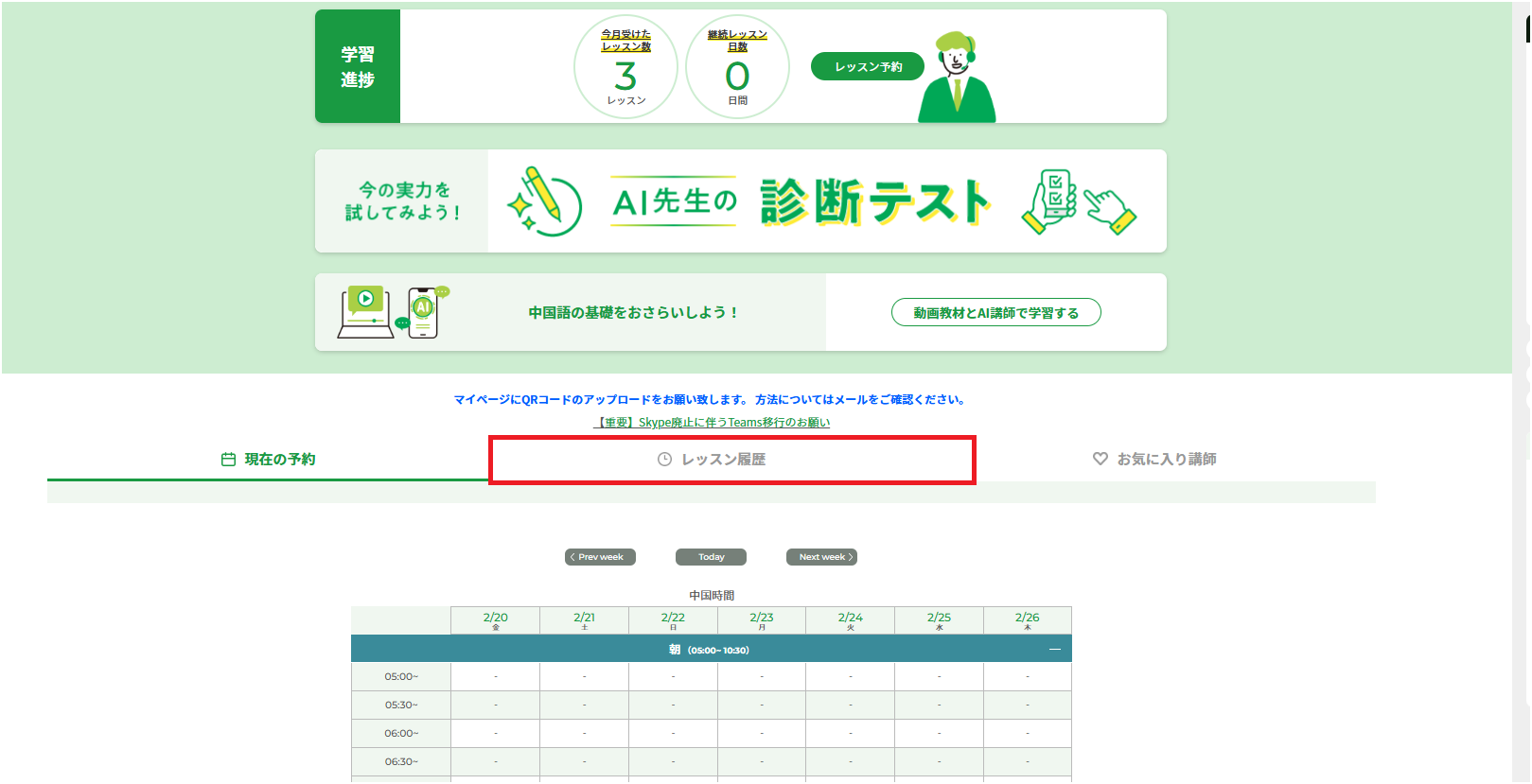This screenshot has width=1532, height=784.
Task: Click the calendar icon beside 現在の予約
Action: coord(228,460)
